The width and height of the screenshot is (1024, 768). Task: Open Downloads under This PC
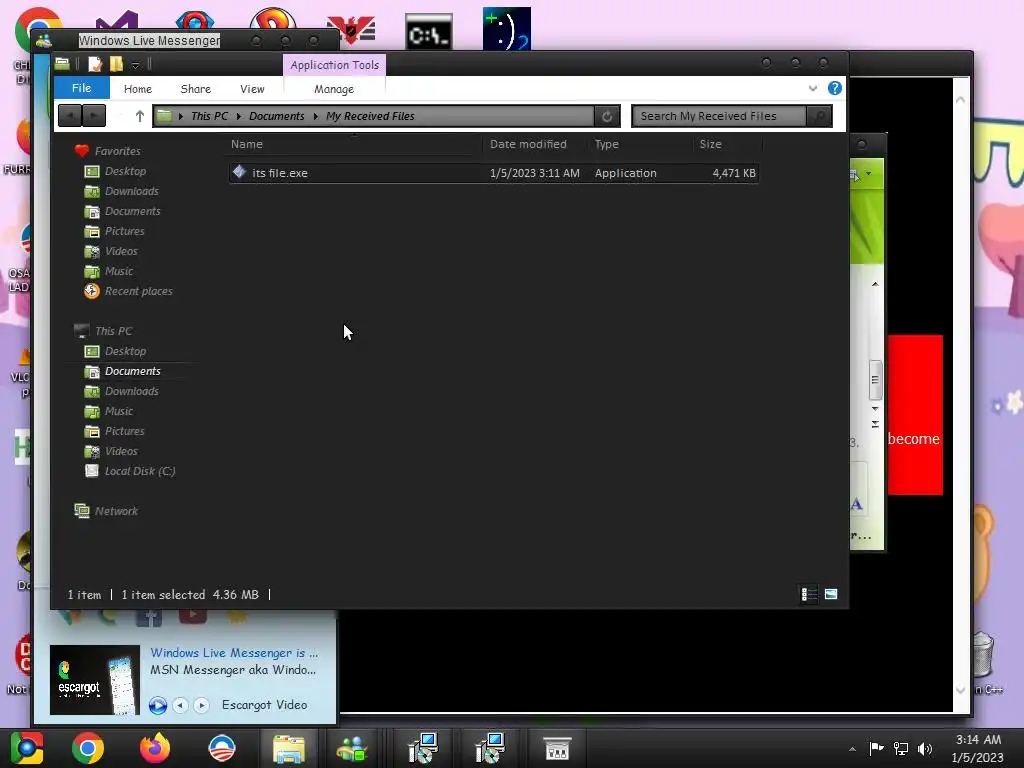132,391
